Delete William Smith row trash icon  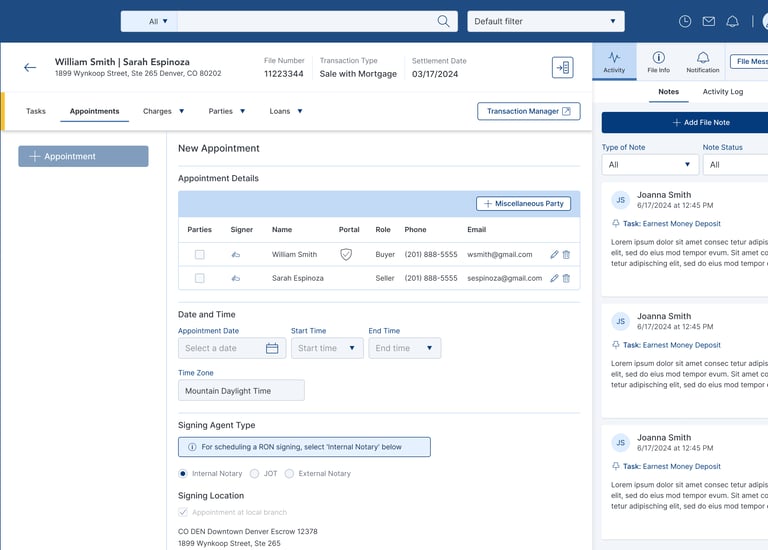(x=566, y=254)
